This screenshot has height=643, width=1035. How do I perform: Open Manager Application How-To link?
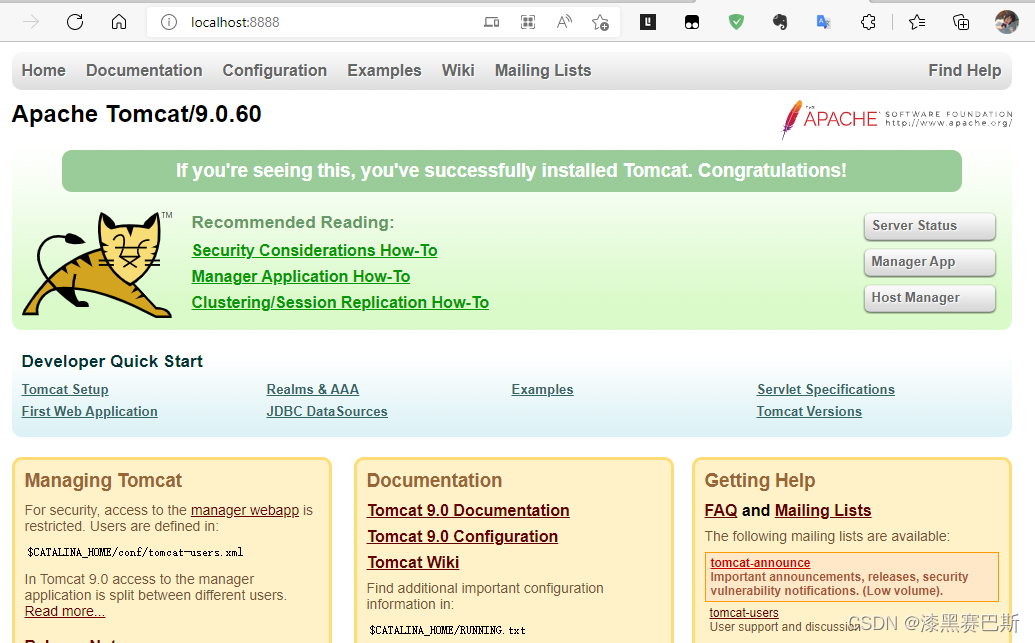tap(301, 277)
